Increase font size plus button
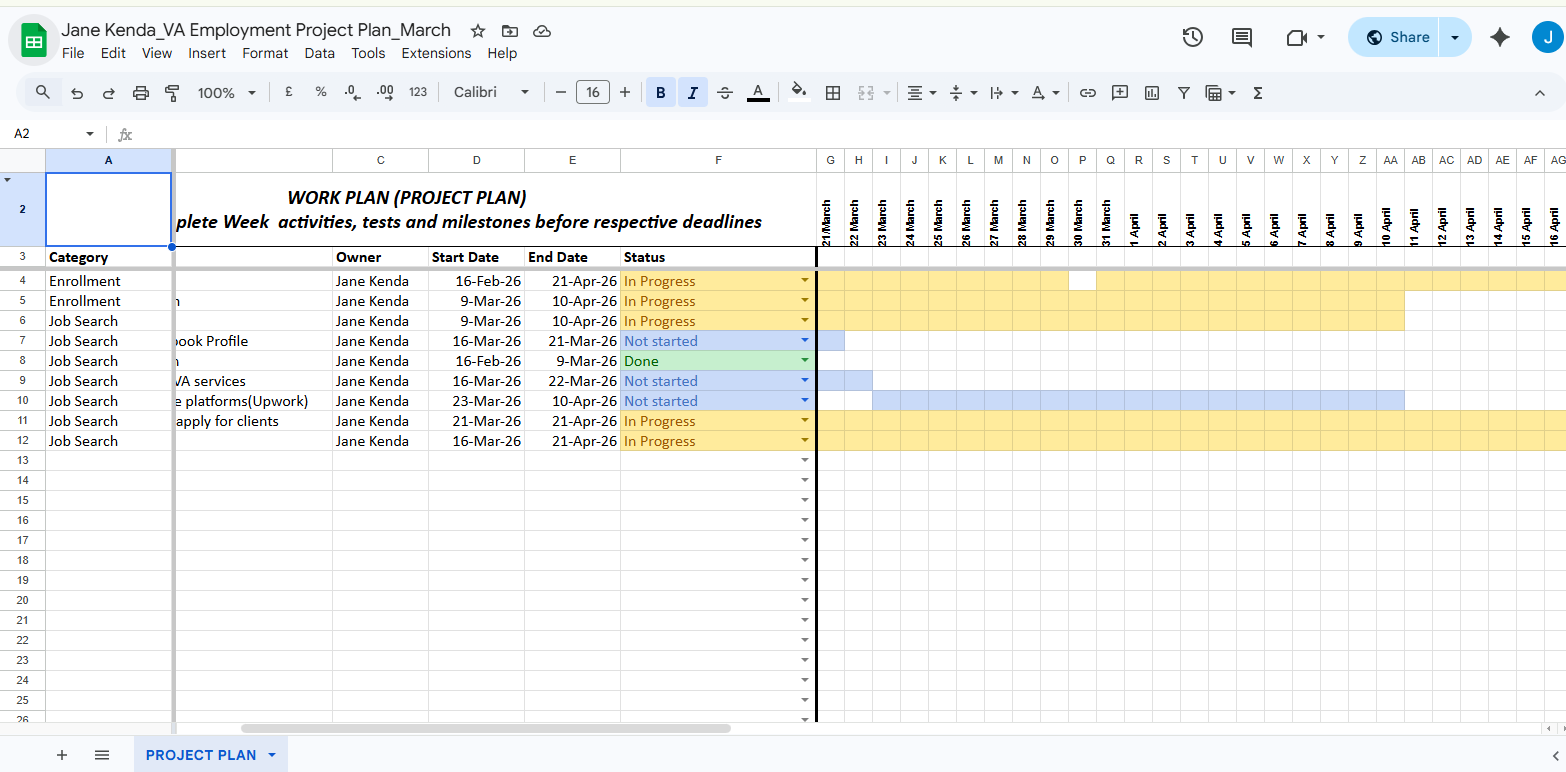This screenshot has width=1566, height=772. [x=625, y=93]
